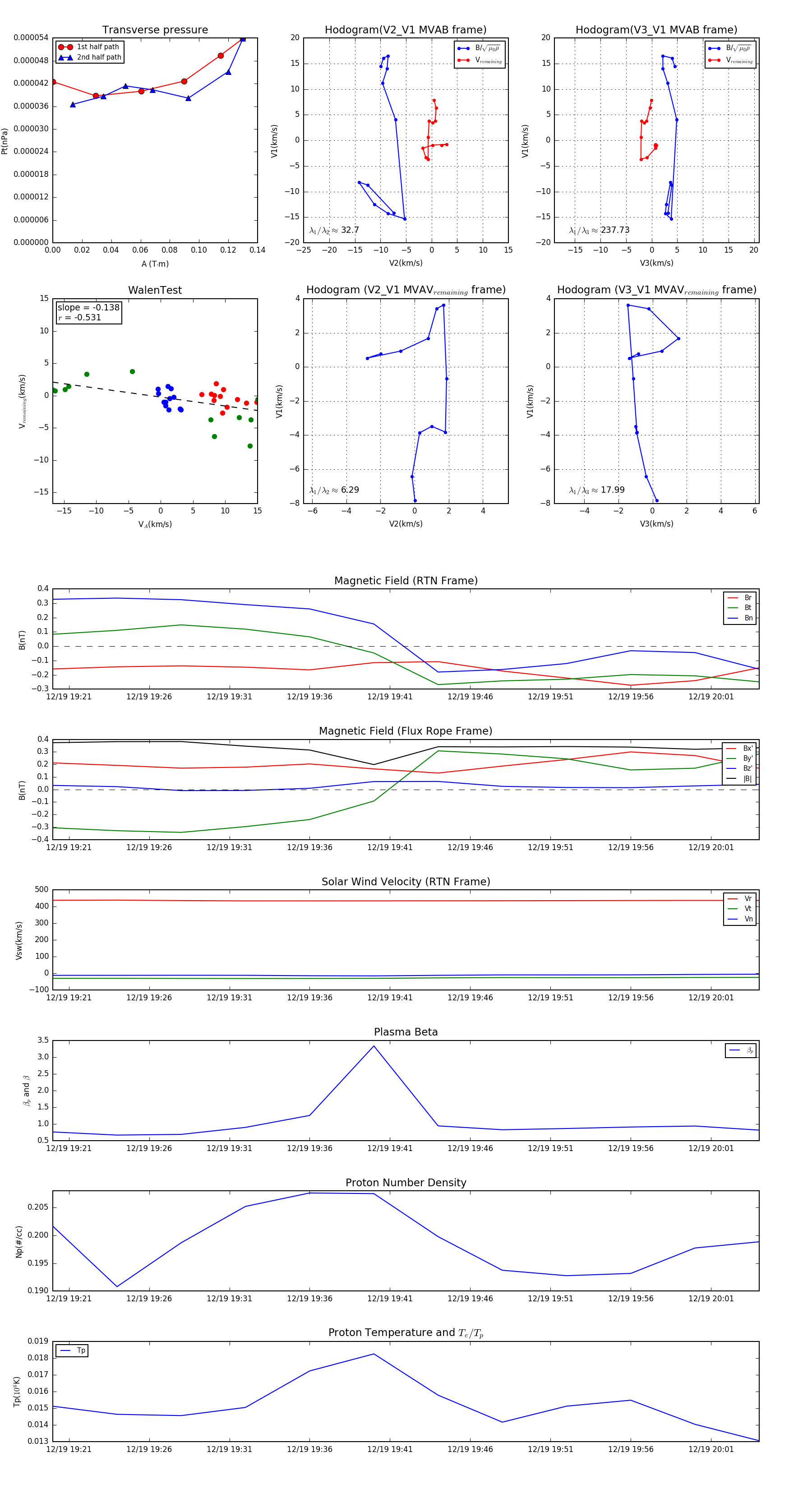Click 'Hodogram(V2_V1 MVAB frame)' title
Screen dimensions: 812x1489
click(x=406, y=30)
